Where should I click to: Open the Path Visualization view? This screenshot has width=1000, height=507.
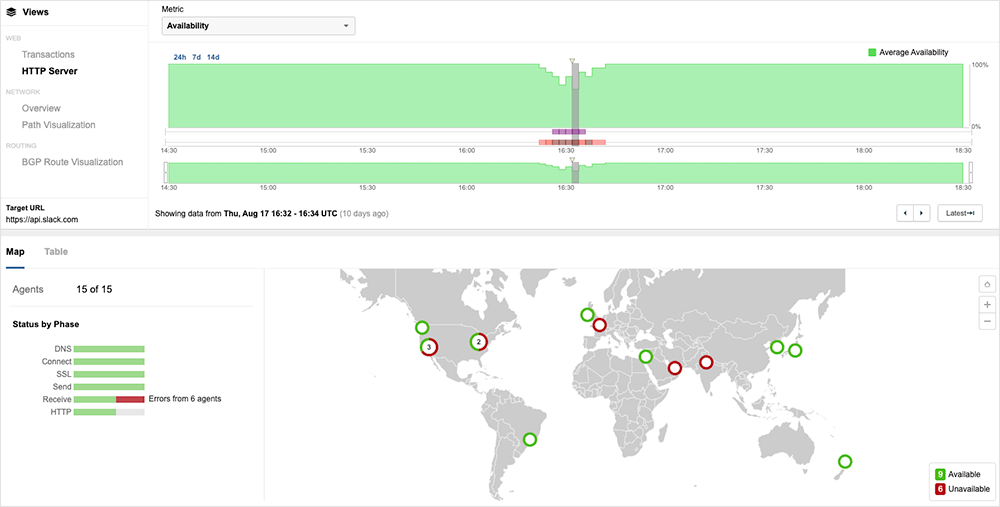59,125
